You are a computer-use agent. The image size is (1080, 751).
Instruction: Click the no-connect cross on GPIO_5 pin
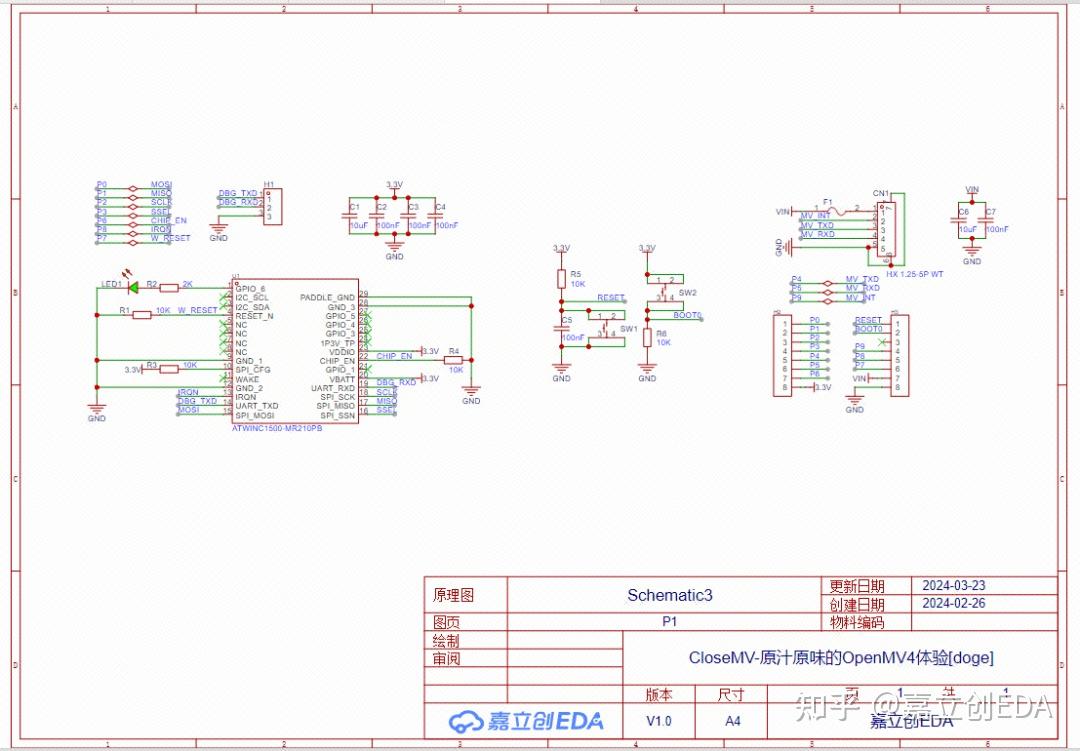click(368, 316)
